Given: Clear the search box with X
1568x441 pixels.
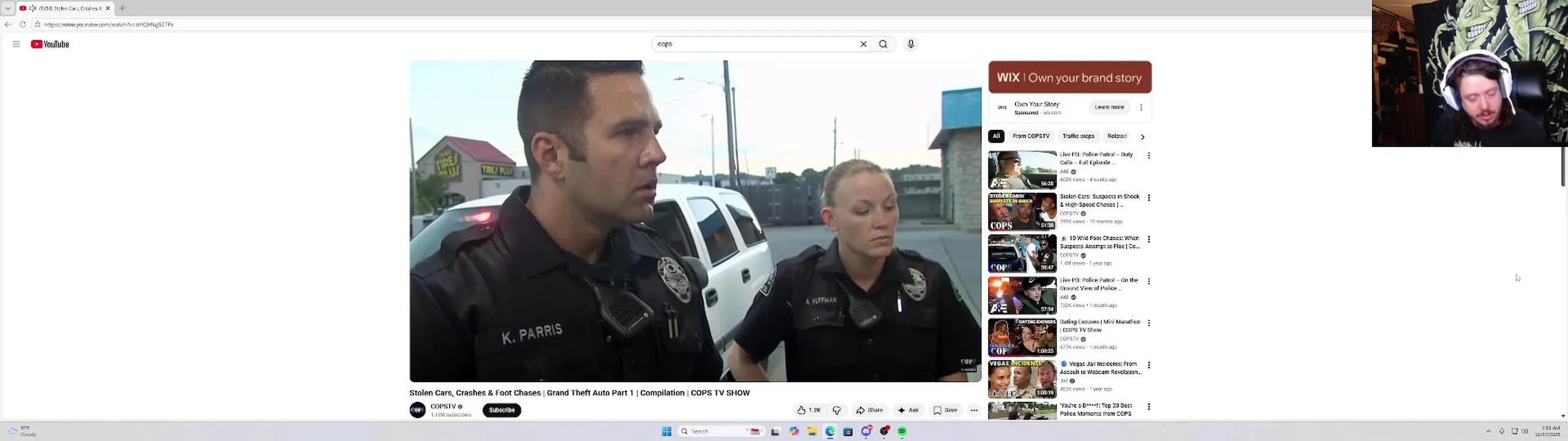Looking at the screenshot, I should click(x=864, y=44).
